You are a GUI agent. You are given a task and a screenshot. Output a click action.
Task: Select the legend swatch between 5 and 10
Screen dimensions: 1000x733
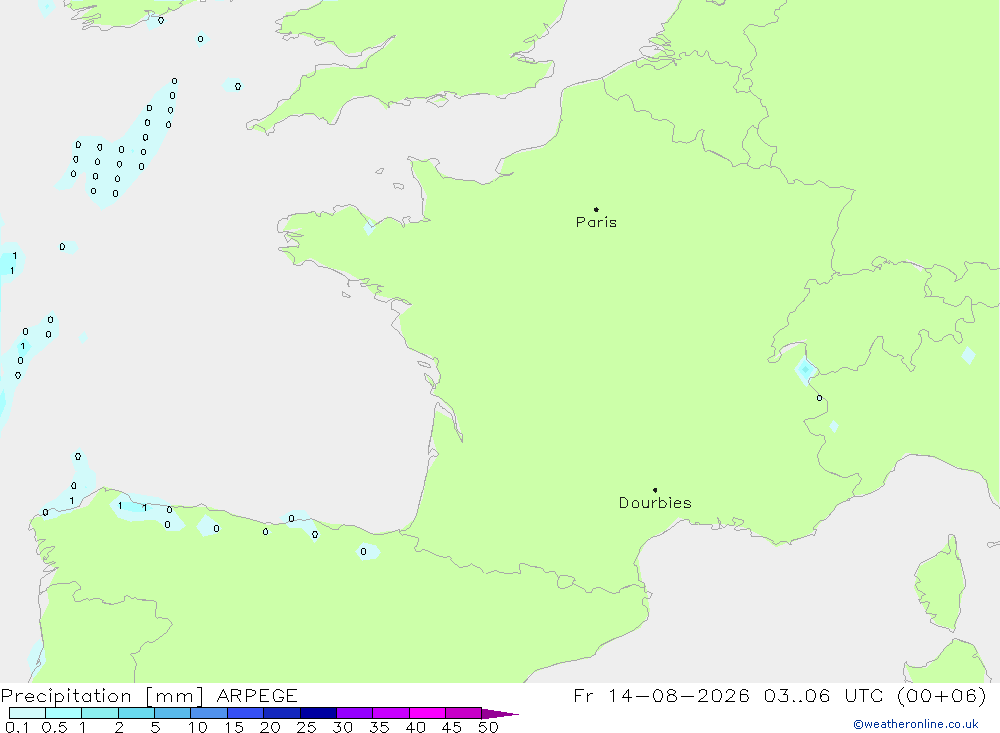(x=172, y=713)
